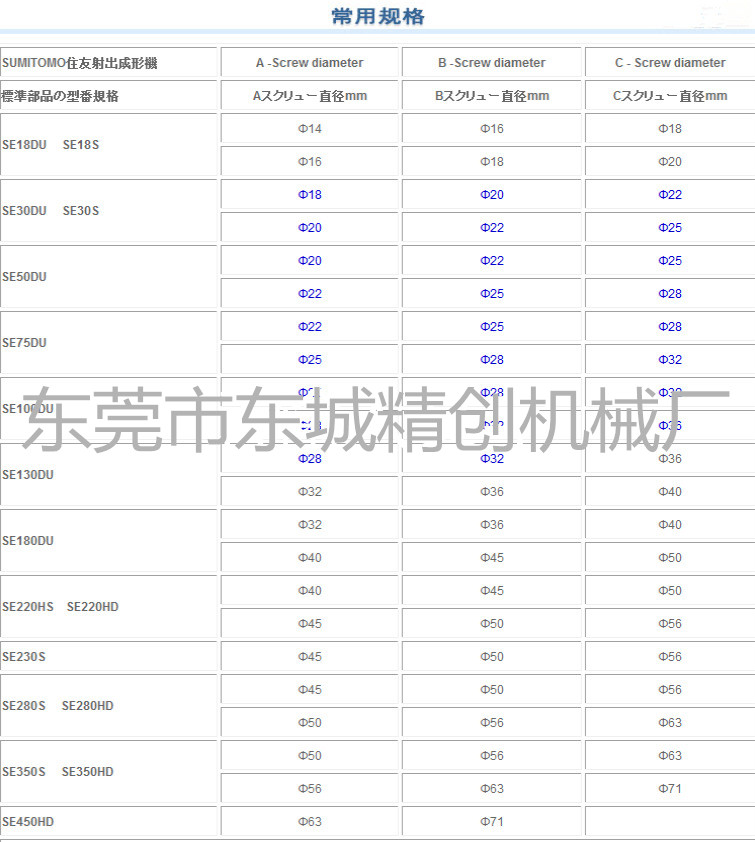Click the SE280HD model label
This screenshot has height=842, width=755.
pos(88,706)
